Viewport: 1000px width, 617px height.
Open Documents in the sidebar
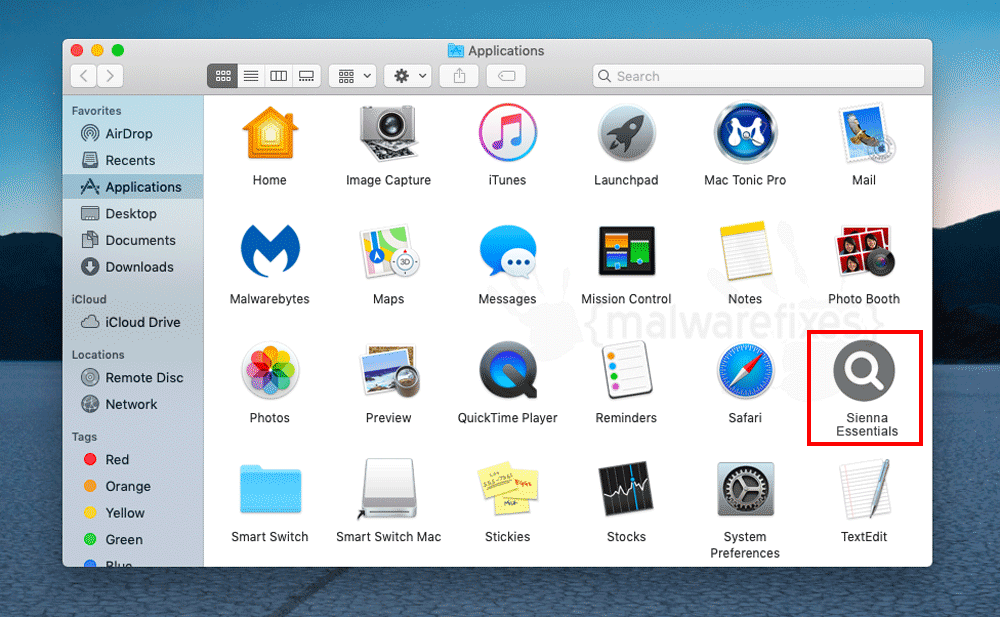click(133, 241)
